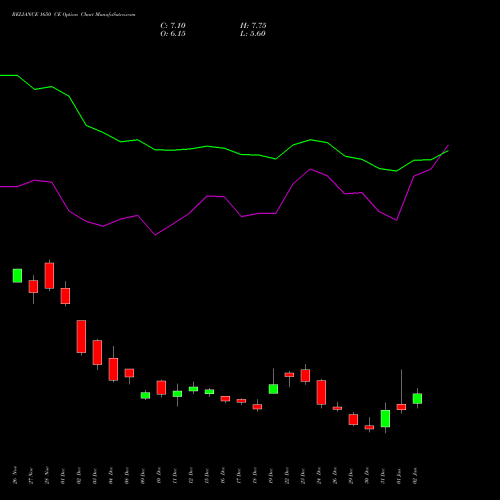Click the red long-wick candlestick for 01 Jan
The image size is (500, 500).
click(401, 407)
